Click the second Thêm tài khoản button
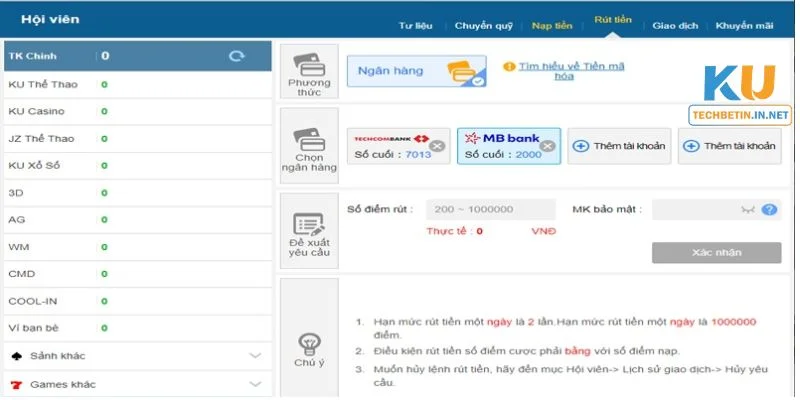 (730, 146)
